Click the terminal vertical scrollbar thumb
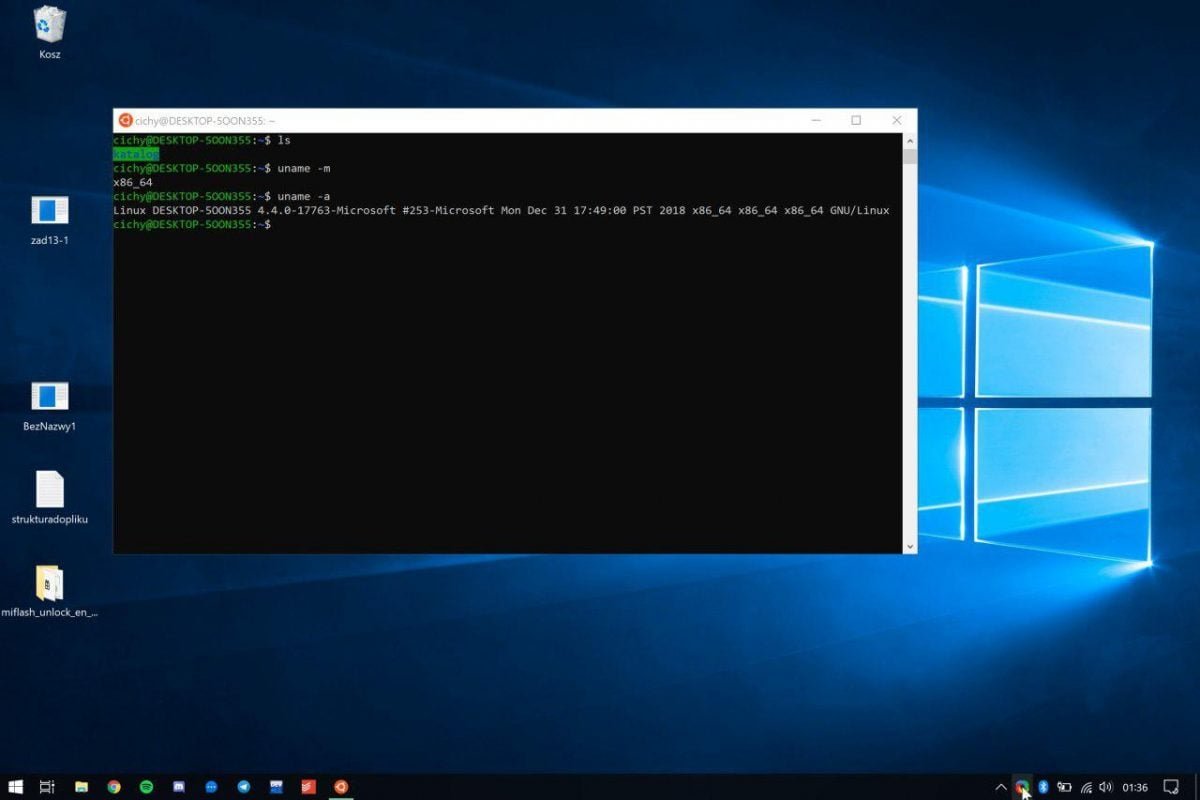The width and height of the screenshot is (1200, 800). 910,156
